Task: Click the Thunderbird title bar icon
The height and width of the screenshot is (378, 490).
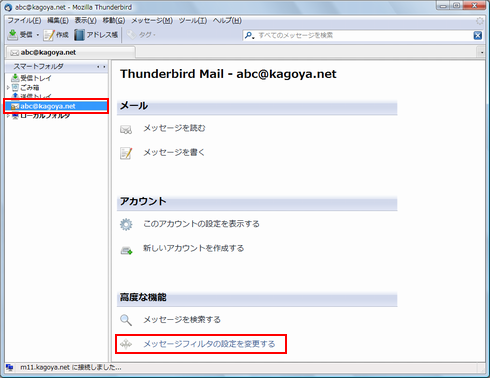Action: (x=8, y=7)
